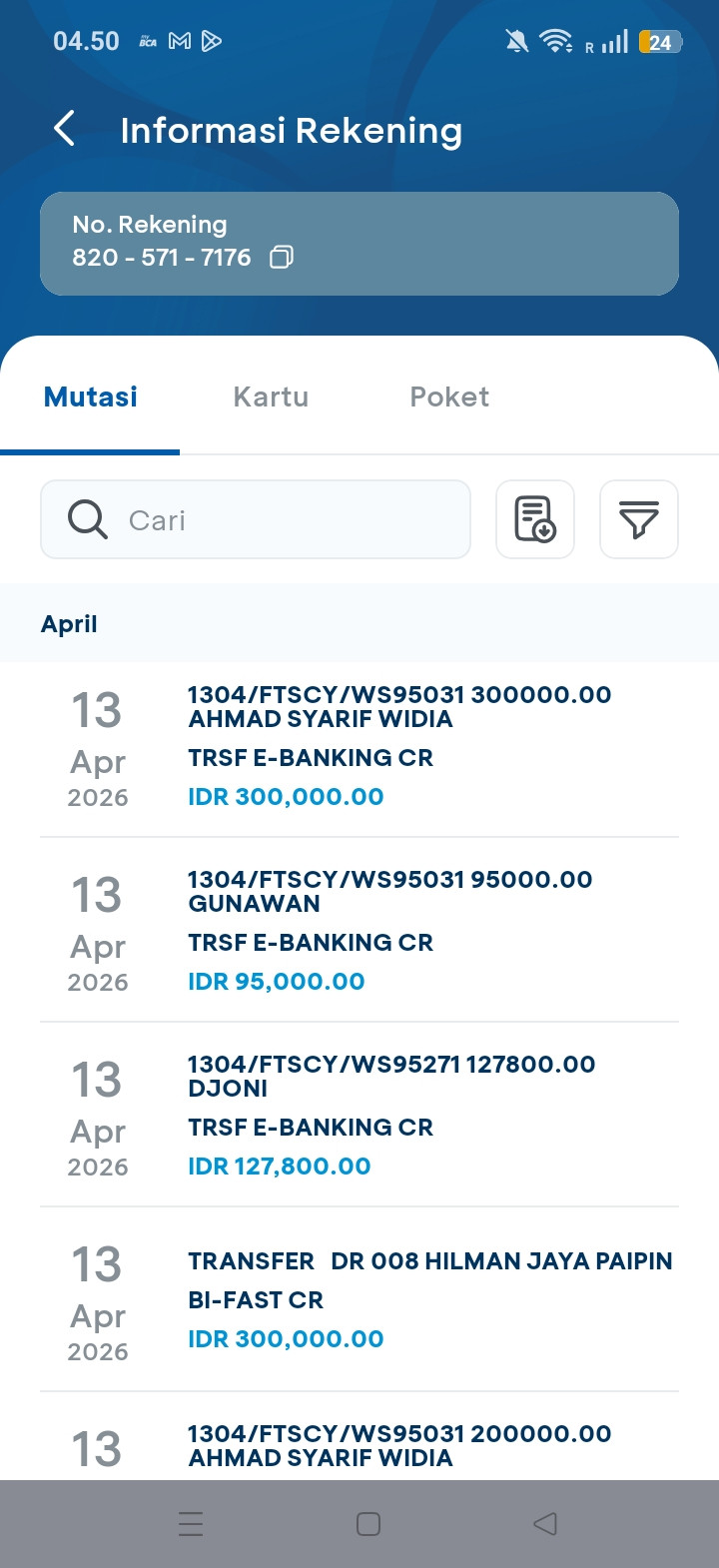Tap the back arrow icon
719x1568 pixels.
64,129
